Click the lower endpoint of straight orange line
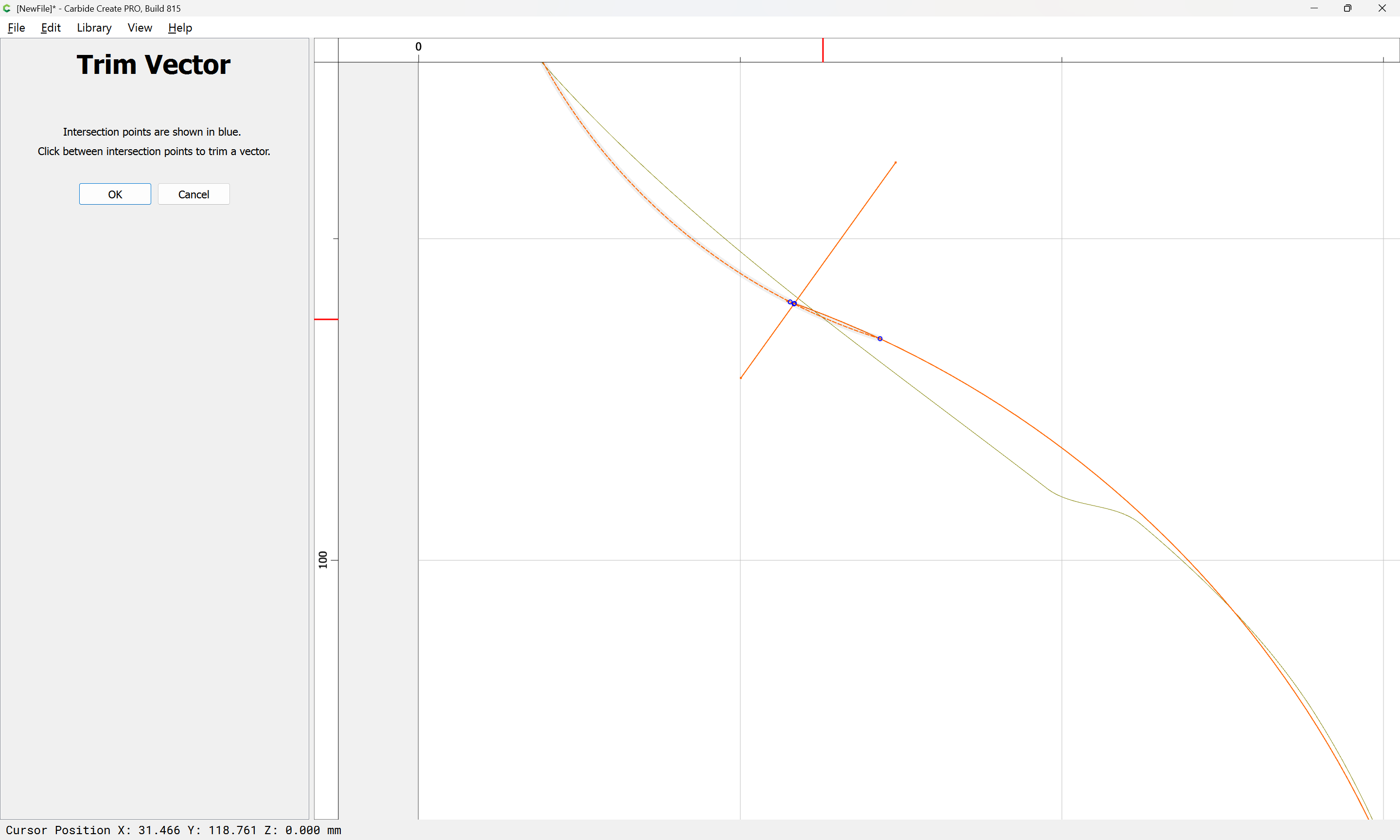 741,378
